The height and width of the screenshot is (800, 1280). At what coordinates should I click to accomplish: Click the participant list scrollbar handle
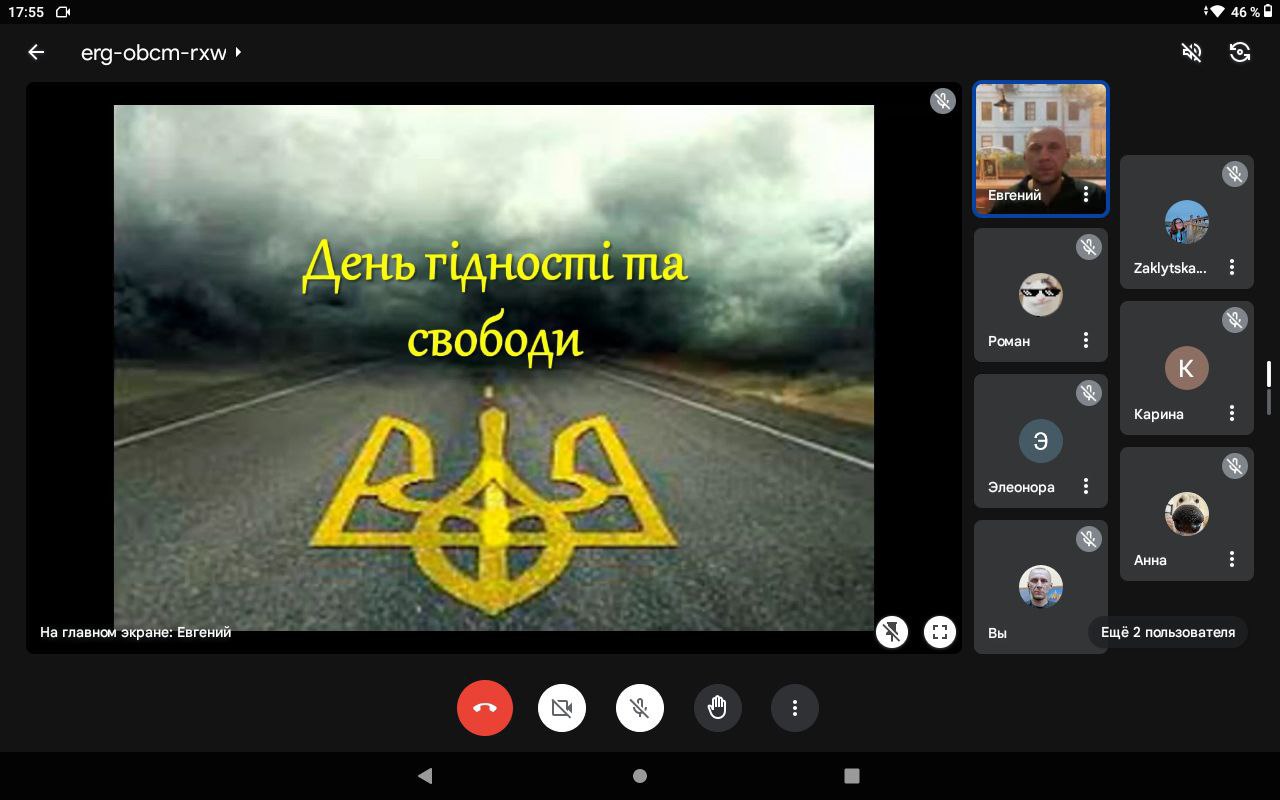[x=1269, y=375]
